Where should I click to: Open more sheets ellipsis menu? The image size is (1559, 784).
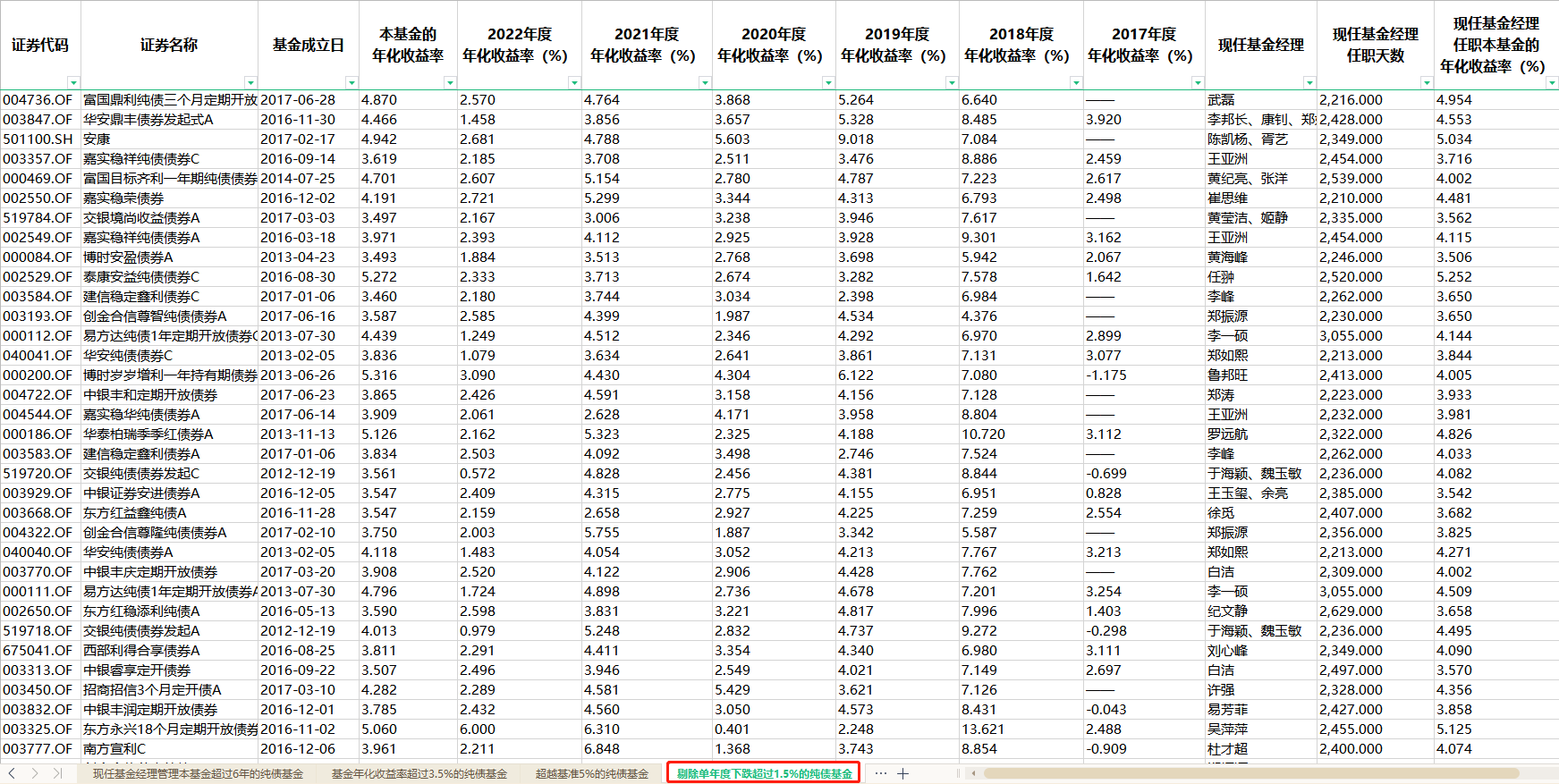[x=881, y=773]
